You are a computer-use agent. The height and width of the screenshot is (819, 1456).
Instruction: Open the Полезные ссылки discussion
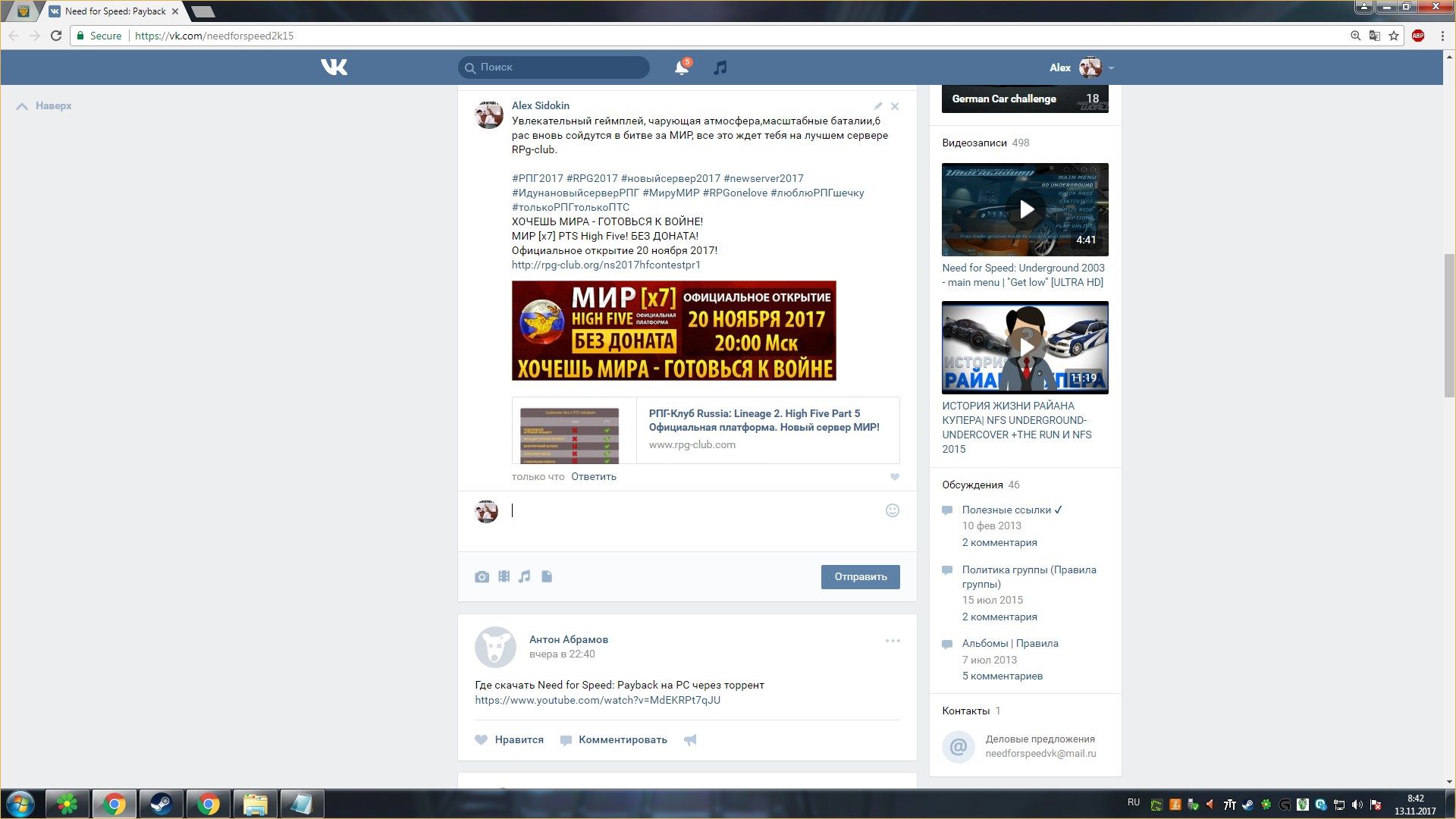(x=1006, y=510)
